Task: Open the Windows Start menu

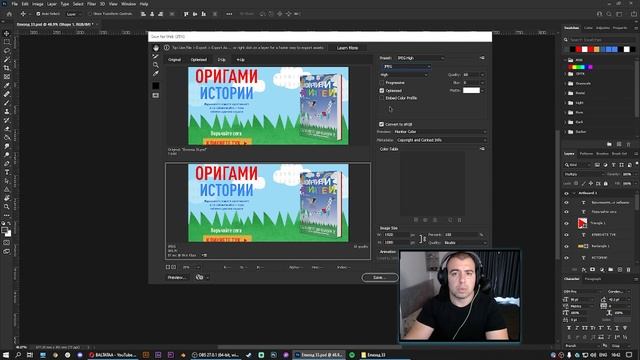Action: (6, 355)
